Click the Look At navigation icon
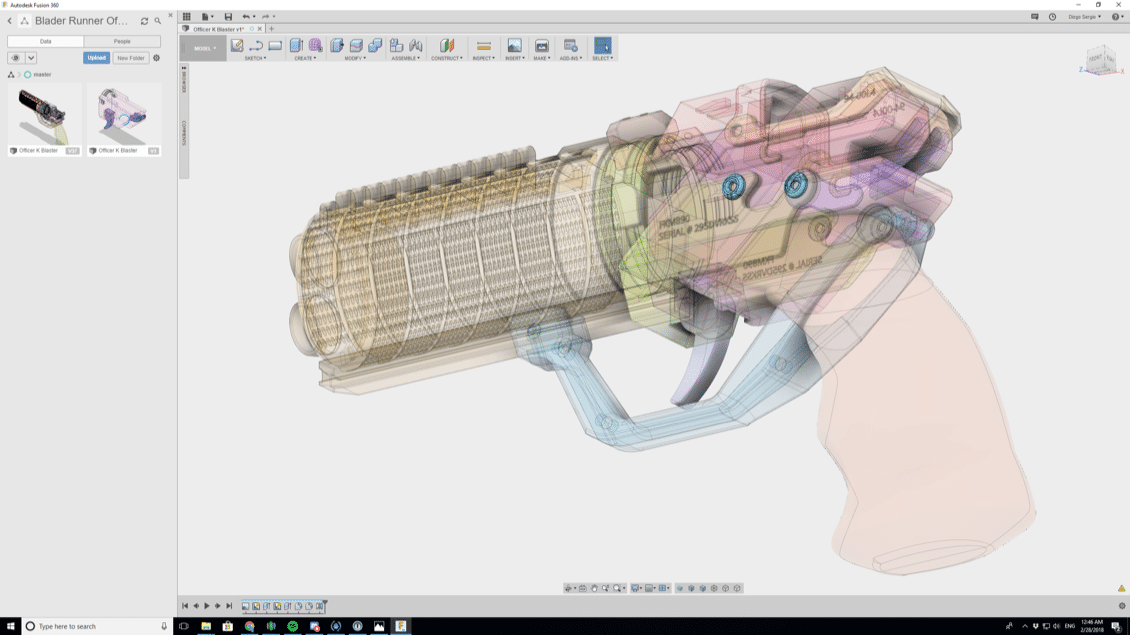Screen dimensions: 1130x635 tap(583, 588)
